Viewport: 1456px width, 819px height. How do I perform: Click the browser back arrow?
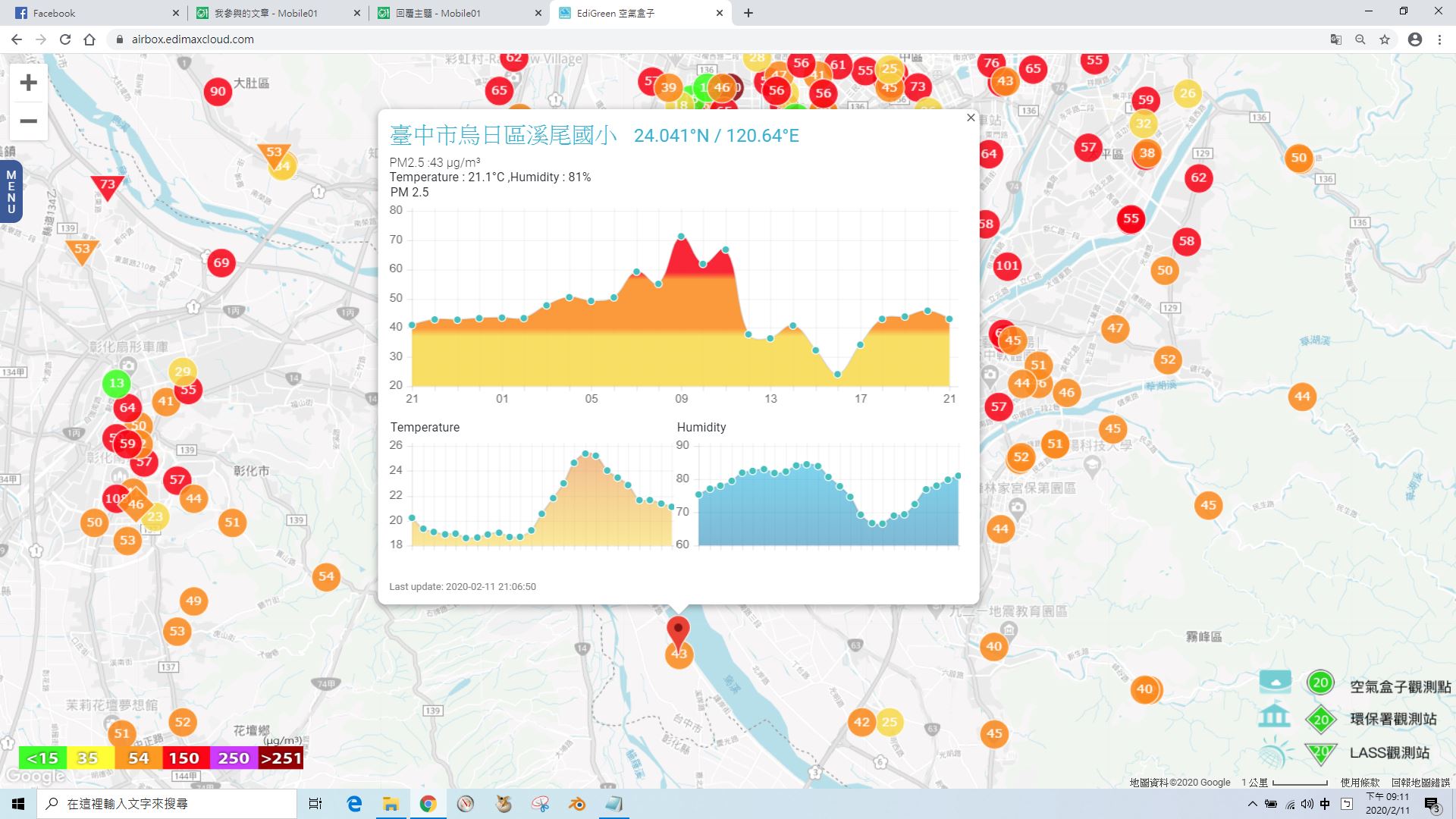click(17, 39)
